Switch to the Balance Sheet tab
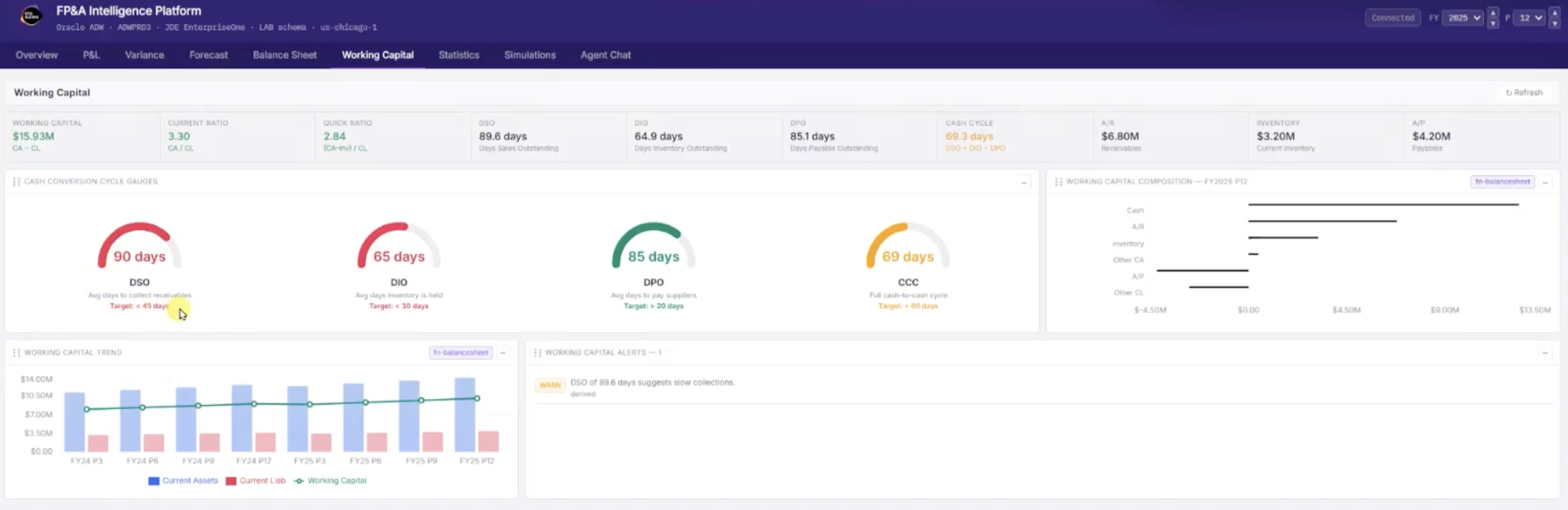The width and height of the screenshot is (1568, 510). tap(284, 55)
